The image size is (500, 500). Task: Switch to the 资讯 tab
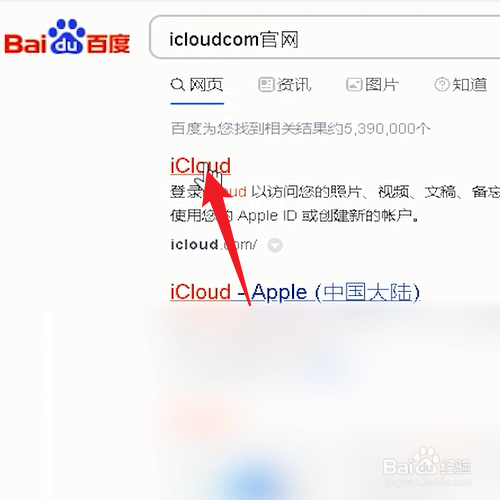(285, 85)
